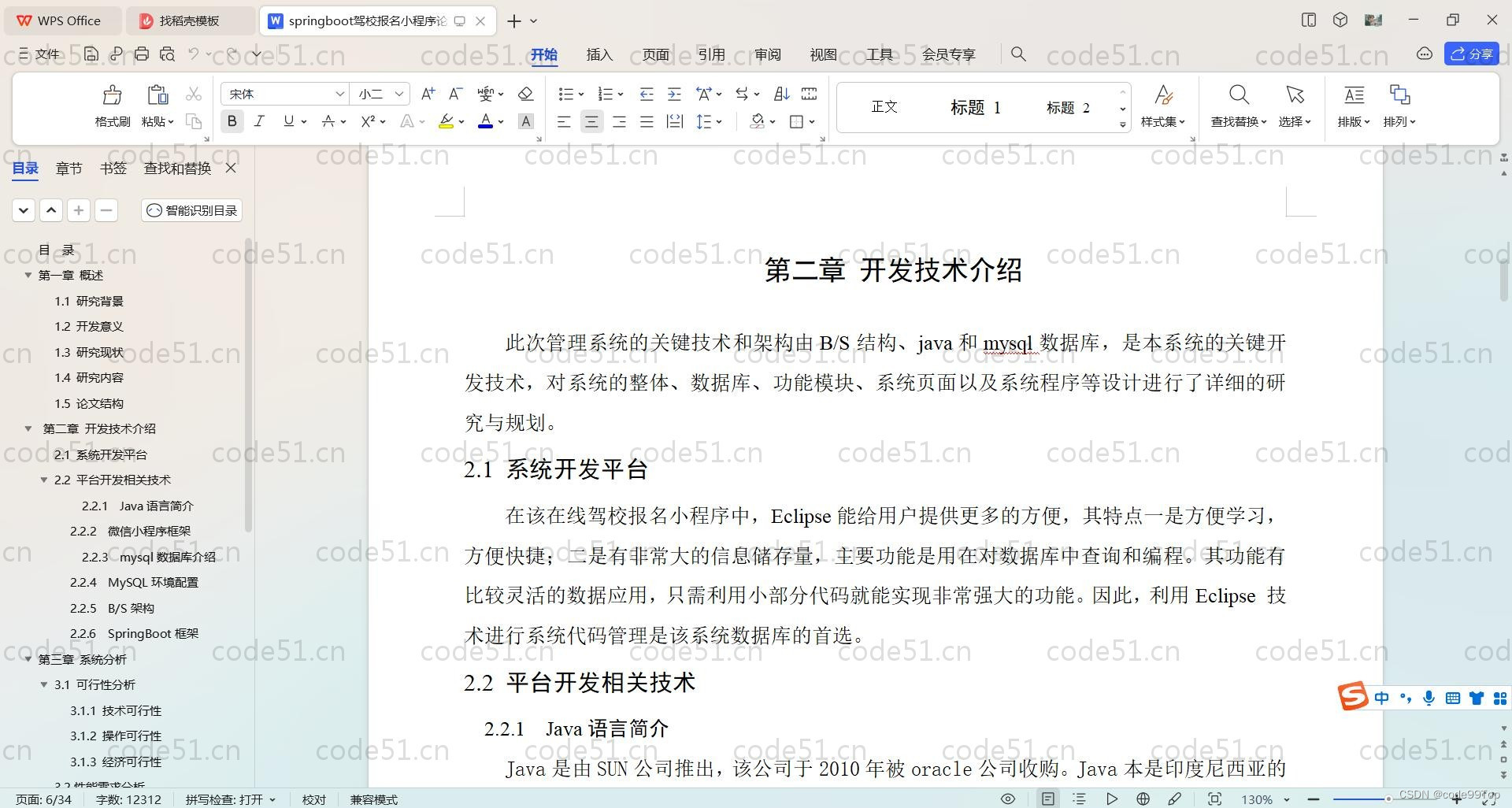
Task: Open the 页面 (Page) ribbon tab
Action: tap(655, 54)
